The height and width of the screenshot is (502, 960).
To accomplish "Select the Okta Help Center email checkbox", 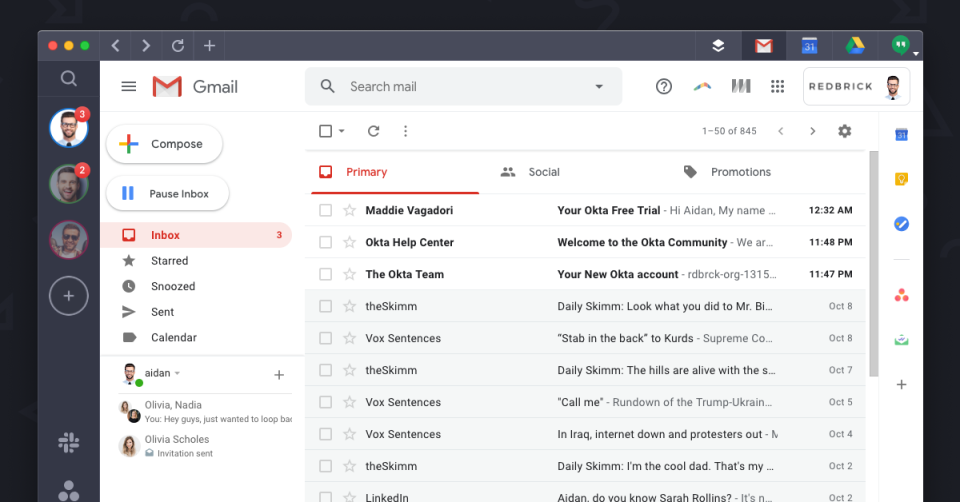I will click(325, 243).
